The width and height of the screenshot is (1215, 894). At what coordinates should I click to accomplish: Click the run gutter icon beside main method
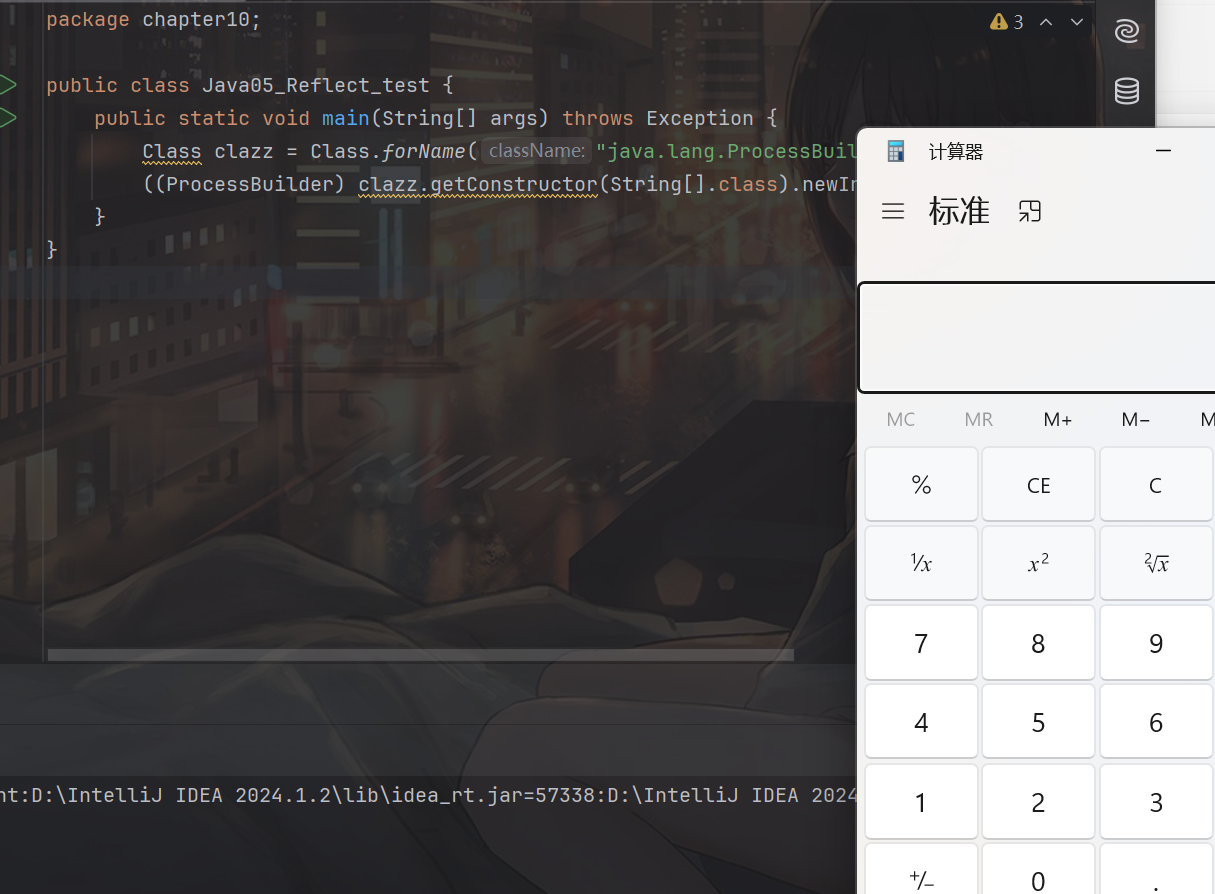pos(7,118)
